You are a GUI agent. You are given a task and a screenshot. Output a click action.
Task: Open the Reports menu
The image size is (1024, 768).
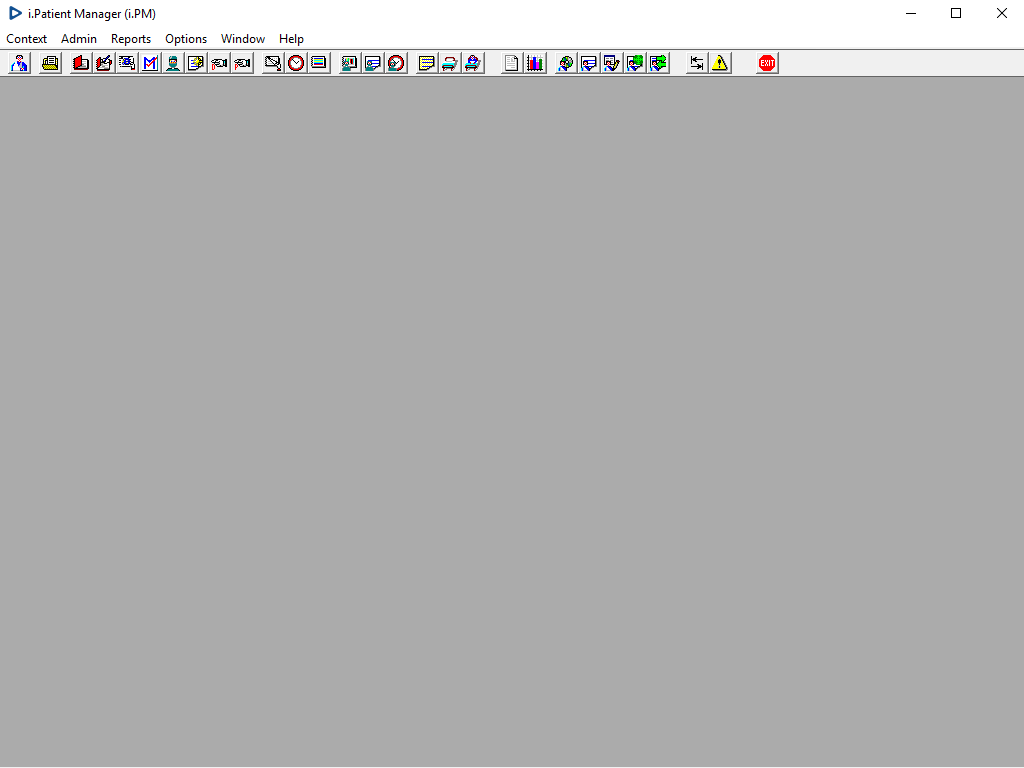[x=131, y=39]
